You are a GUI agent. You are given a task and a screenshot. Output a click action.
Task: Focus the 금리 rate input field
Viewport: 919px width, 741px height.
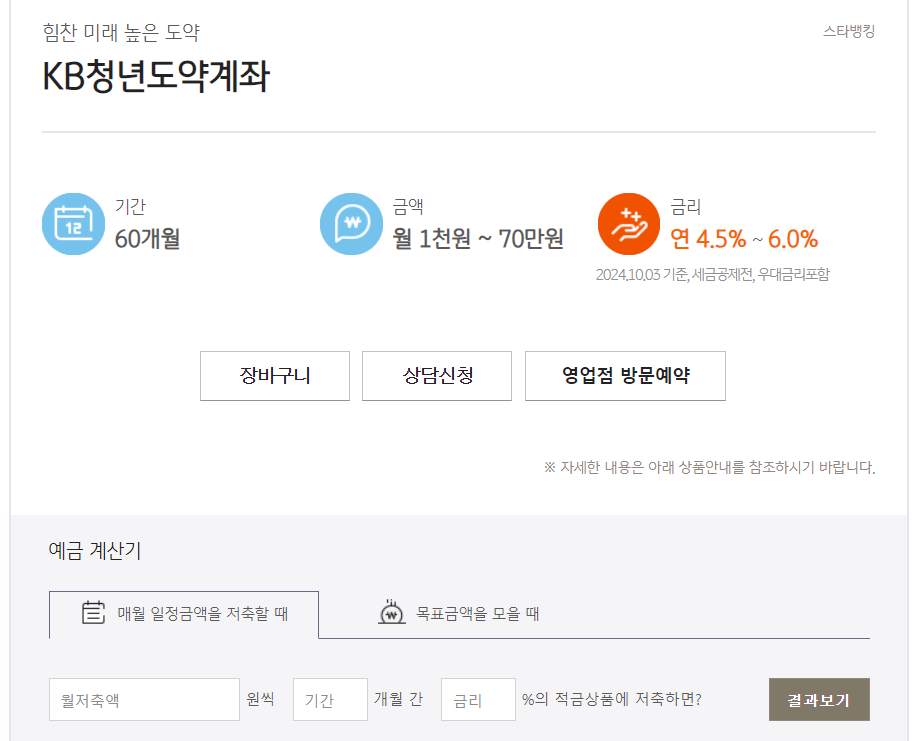pyautogui.click(x=478, y=699)
